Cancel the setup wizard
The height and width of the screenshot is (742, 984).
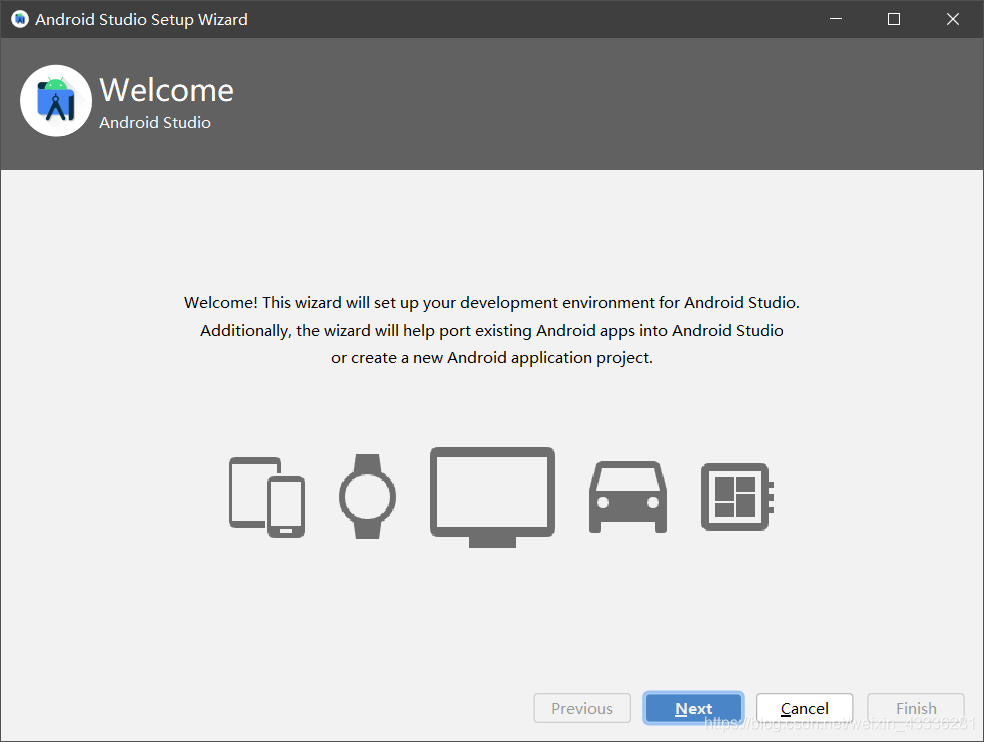804,708
